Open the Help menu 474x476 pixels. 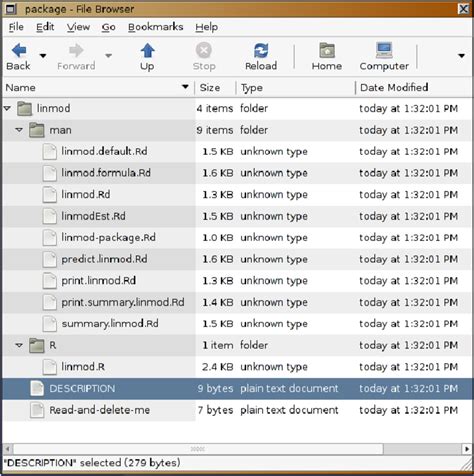(207, 27)
